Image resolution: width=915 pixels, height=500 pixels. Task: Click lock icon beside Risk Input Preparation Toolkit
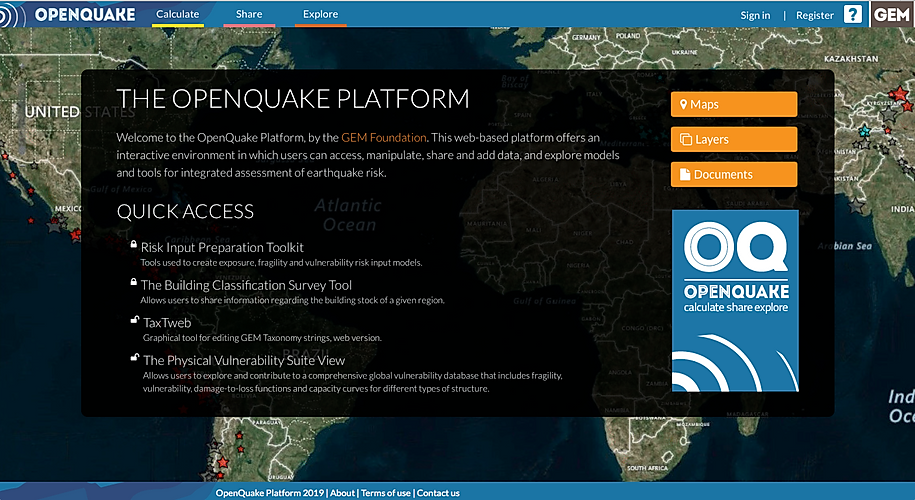coord(134,244)
